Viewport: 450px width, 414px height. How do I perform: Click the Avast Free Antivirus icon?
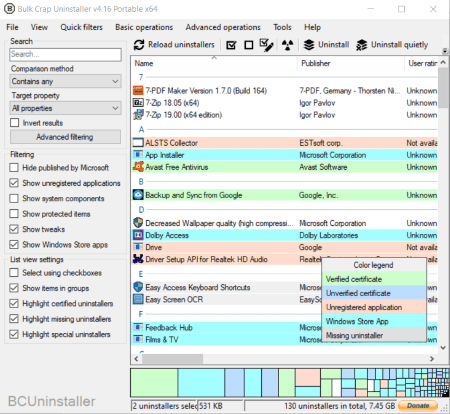[138, 167]
